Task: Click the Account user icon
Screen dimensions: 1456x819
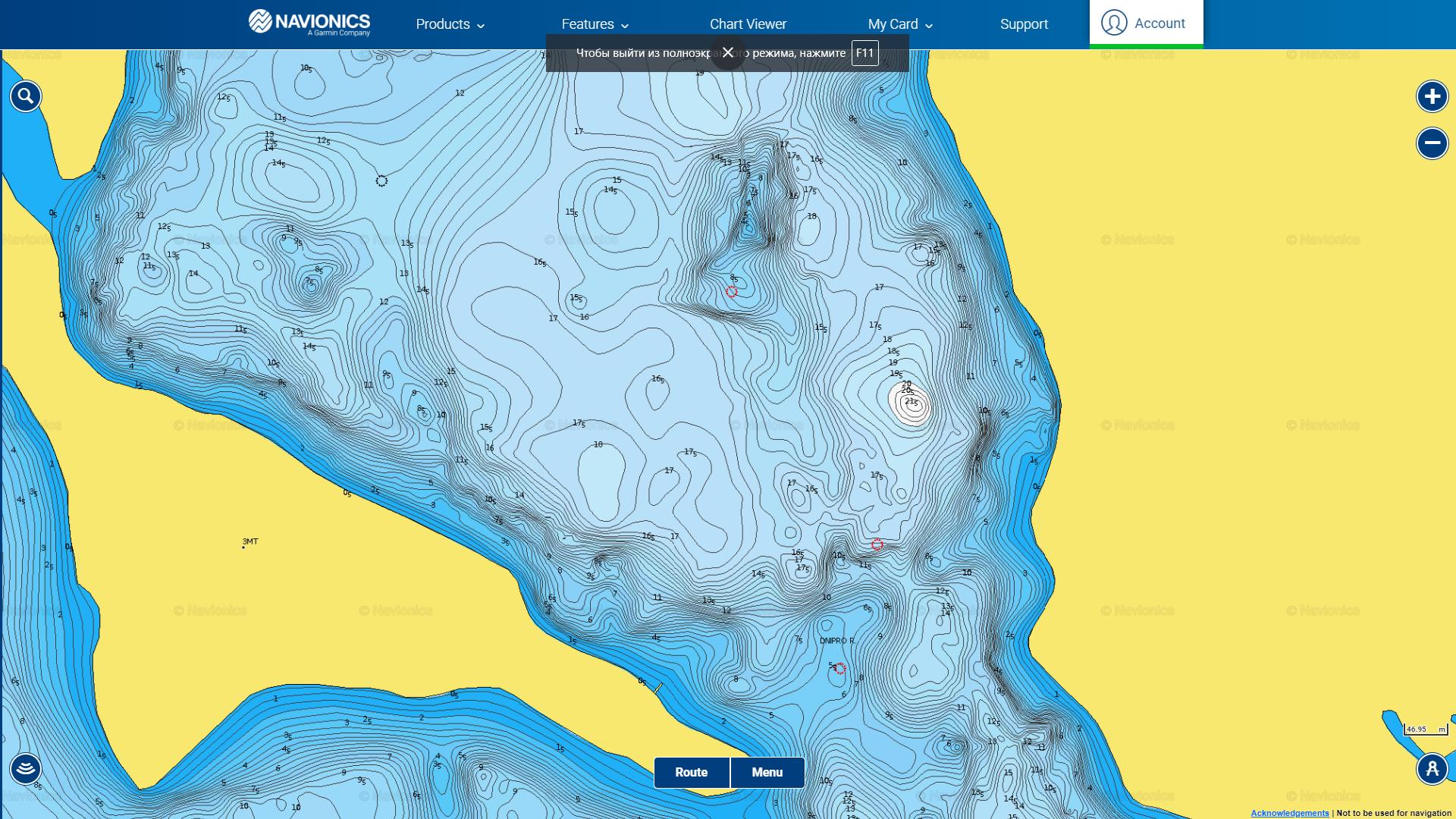Action: [1114, 23]
